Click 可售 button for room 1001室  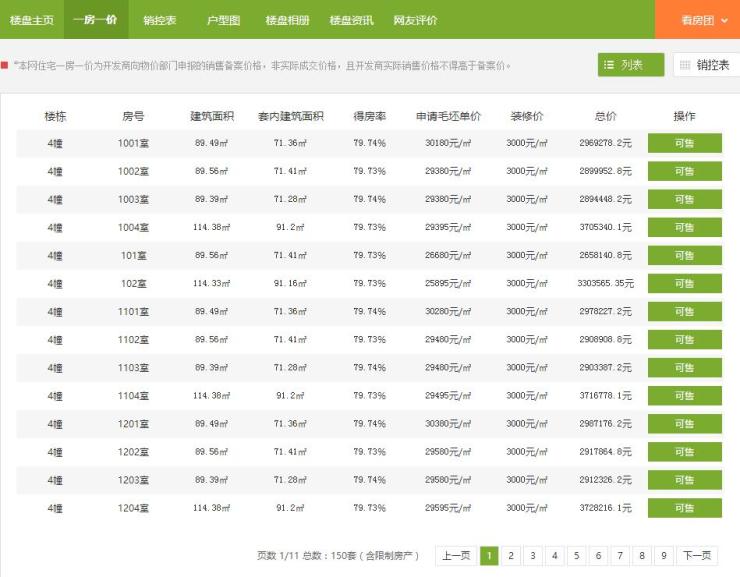[x=684, y=143]
